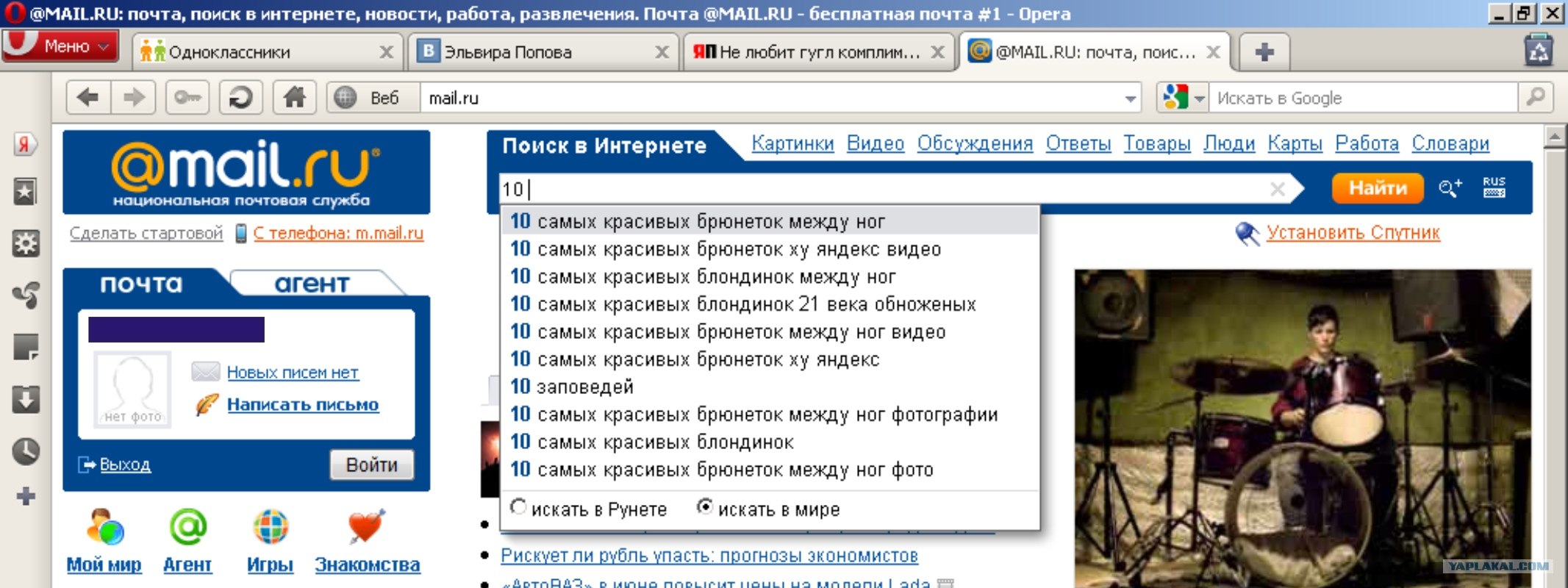
Task: Click the Агент @ icon
Action: tap(188, 528)
